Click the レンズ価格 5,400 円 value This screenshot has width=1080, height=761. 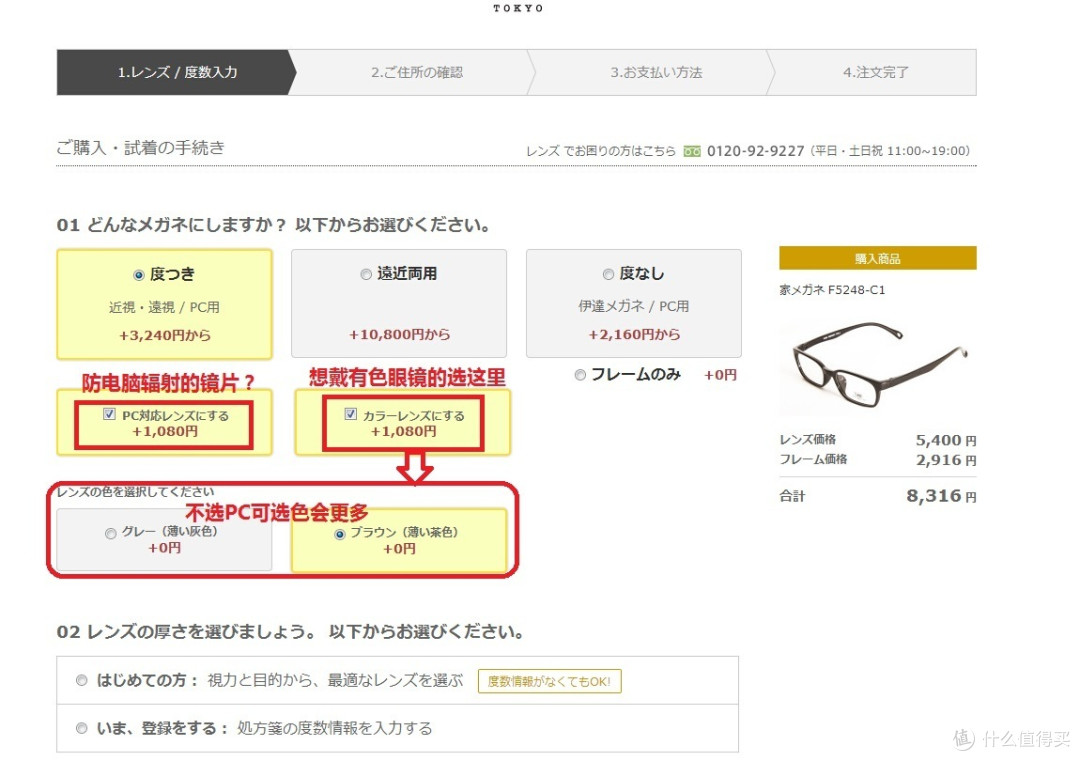click(946, 440)
